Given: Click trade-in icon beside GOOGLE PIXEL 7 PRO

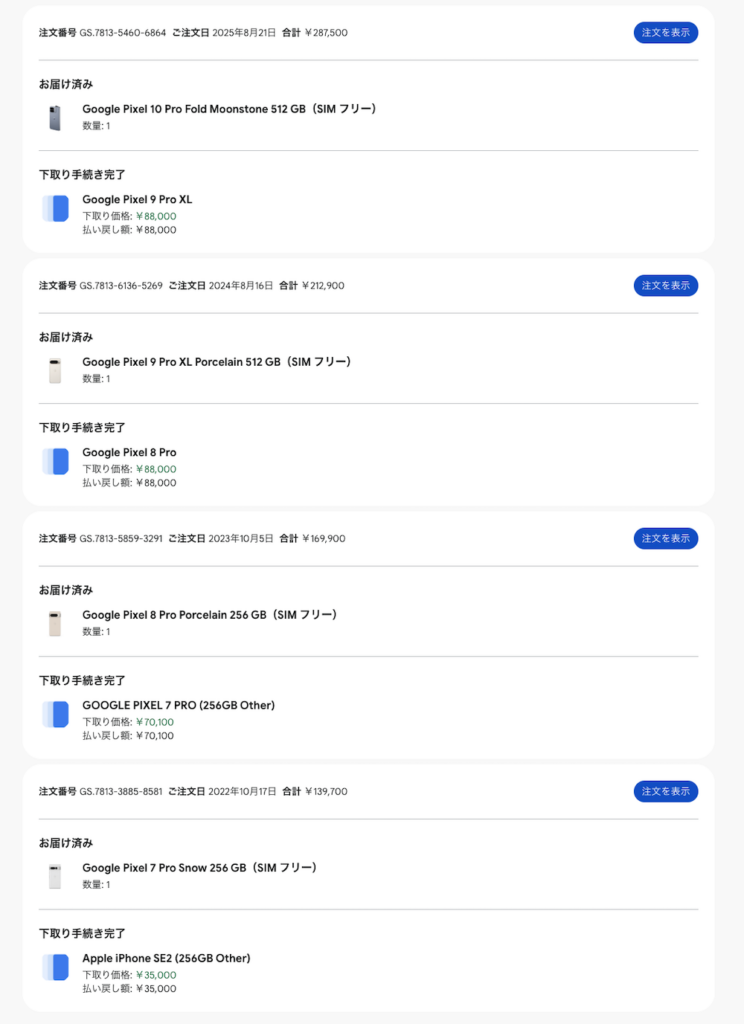Looking at the screenshot, I should pos(55,714).
